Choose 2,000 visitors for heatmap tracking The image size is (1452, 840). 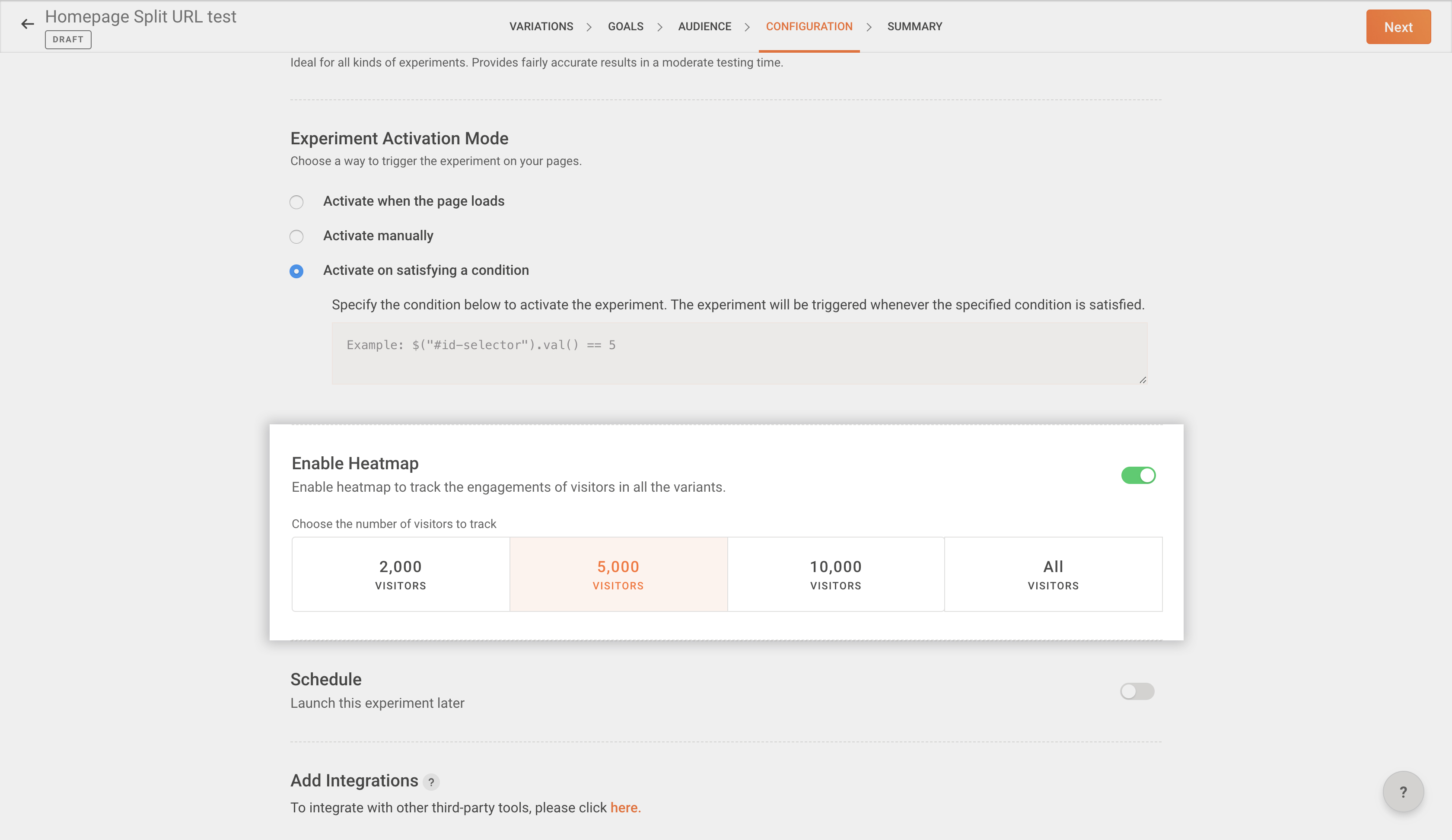[x=401, y=574]
